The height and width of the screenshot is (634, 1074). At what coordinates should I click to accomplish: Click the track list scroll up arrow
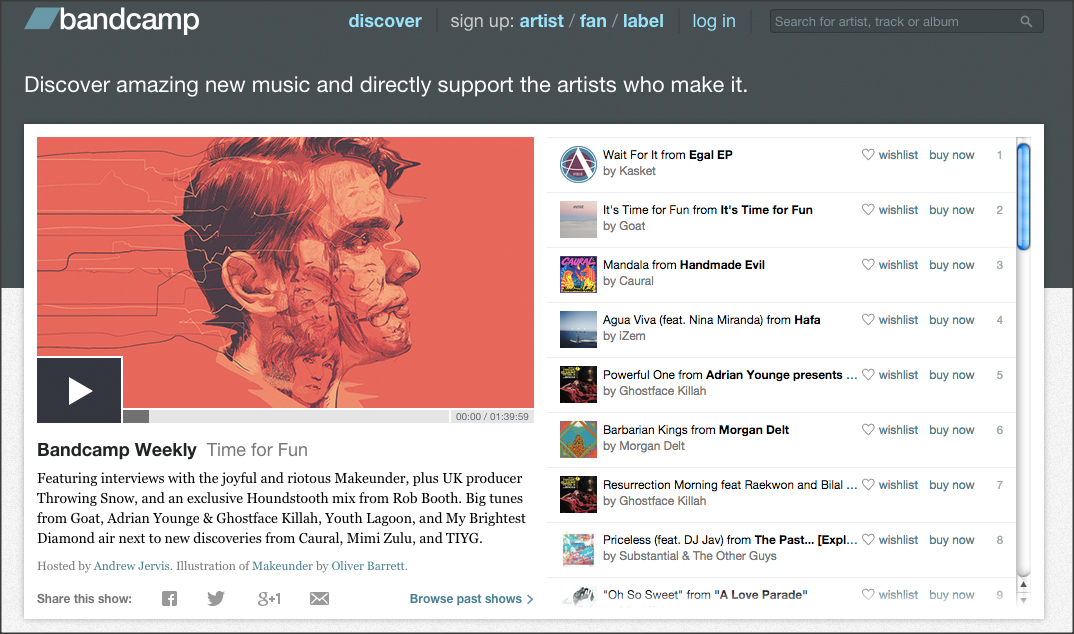point(1023,585)
